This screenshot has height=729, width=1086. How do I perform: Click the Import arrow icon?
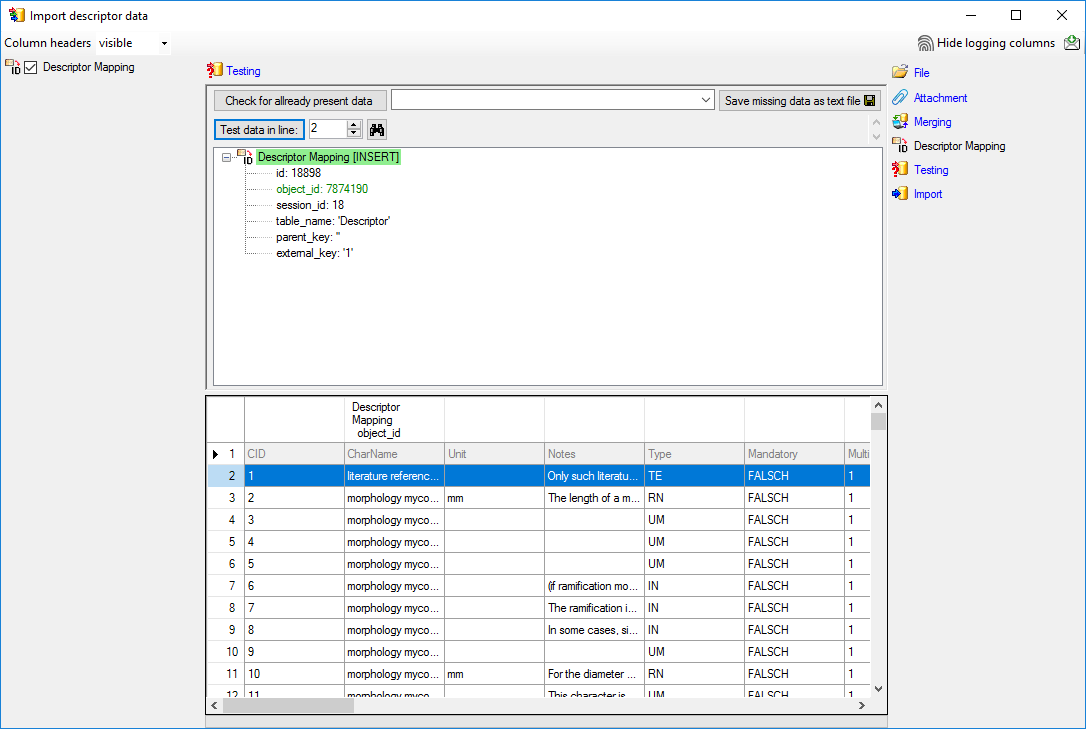coord(900,194)
